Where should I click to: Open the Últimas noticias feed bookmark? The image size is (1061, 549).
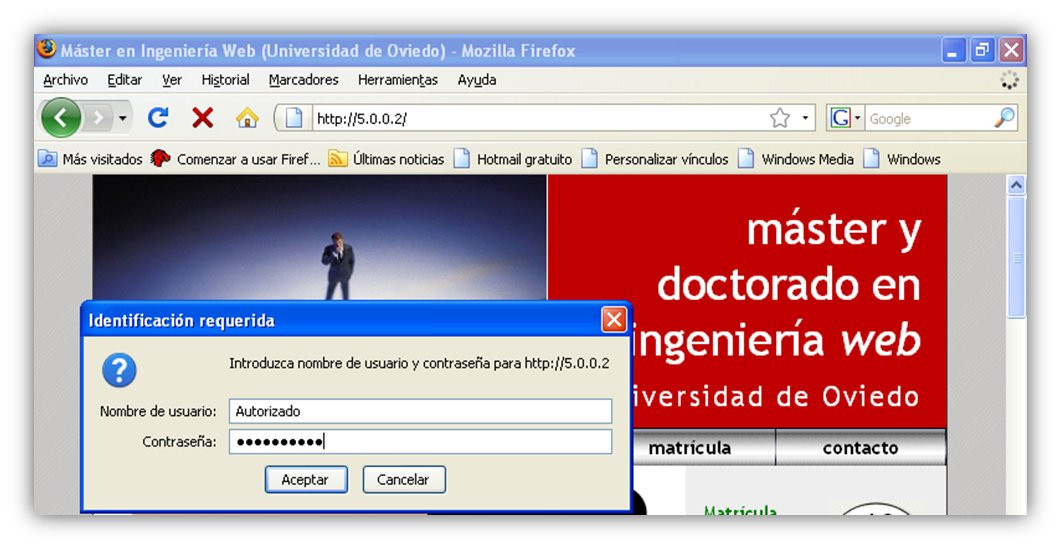[x=386, y=159]
